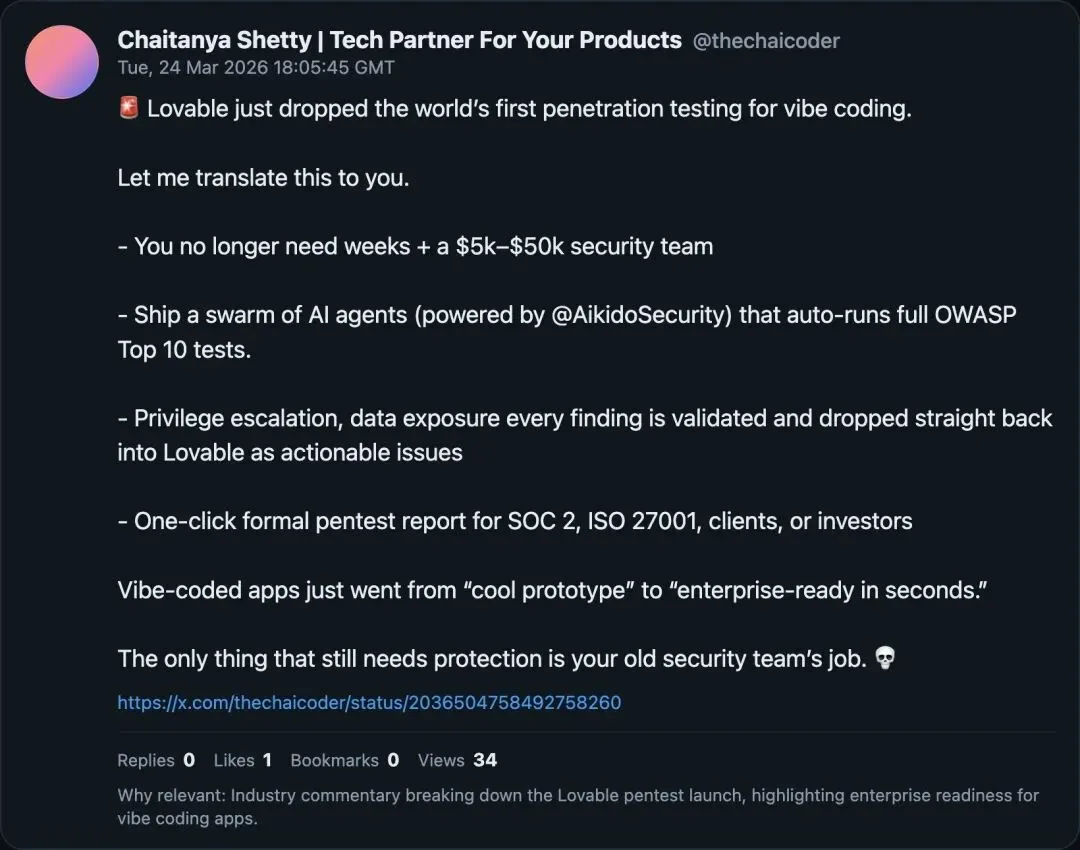Viewport: 1080px width, 850px height.
Task: Click the '$5k–$50k security team' bullet line
Action: tap(415, 246)
